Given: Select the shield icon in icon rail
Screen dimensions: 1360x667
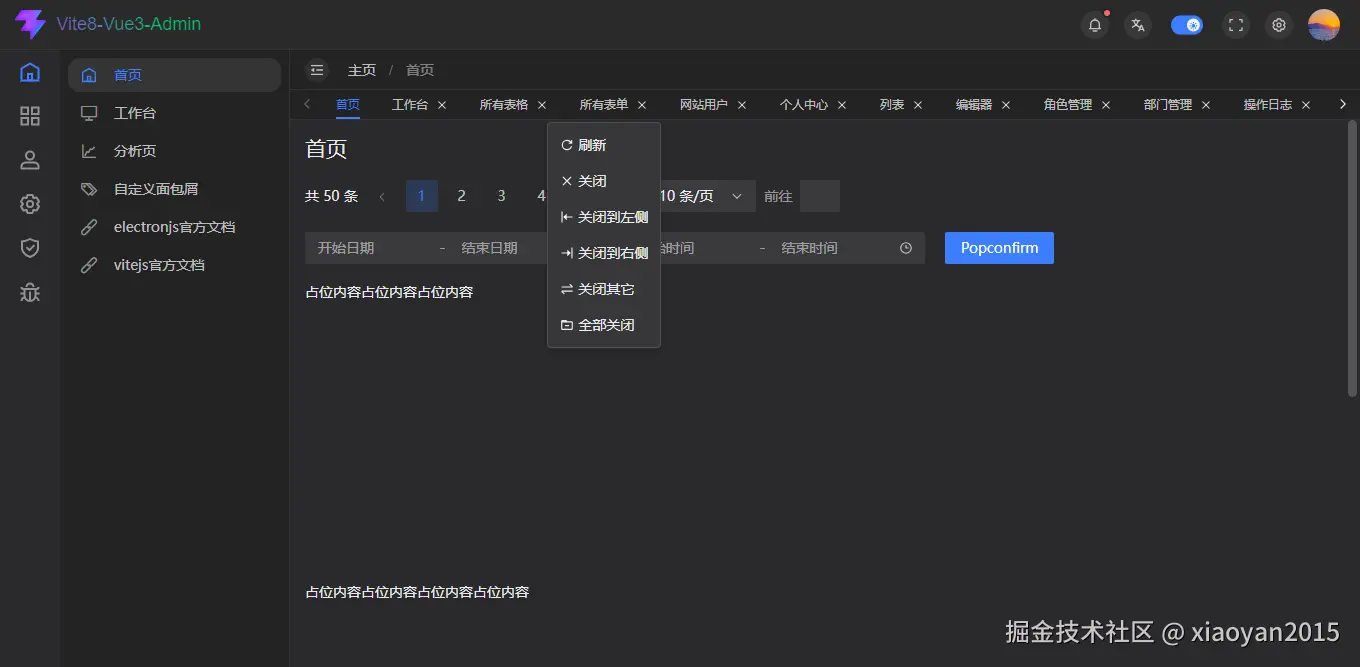Looking at the screenshot, I should [30, 248].
